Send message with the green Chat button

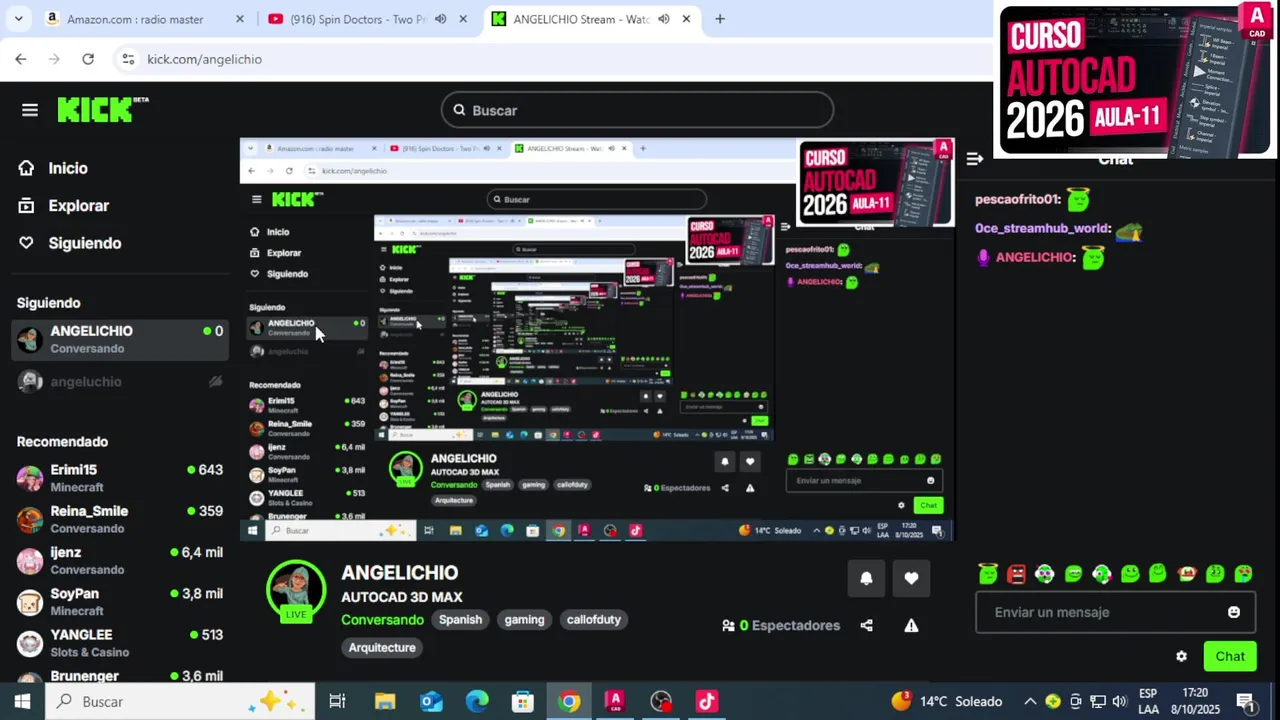(1230, 656)
